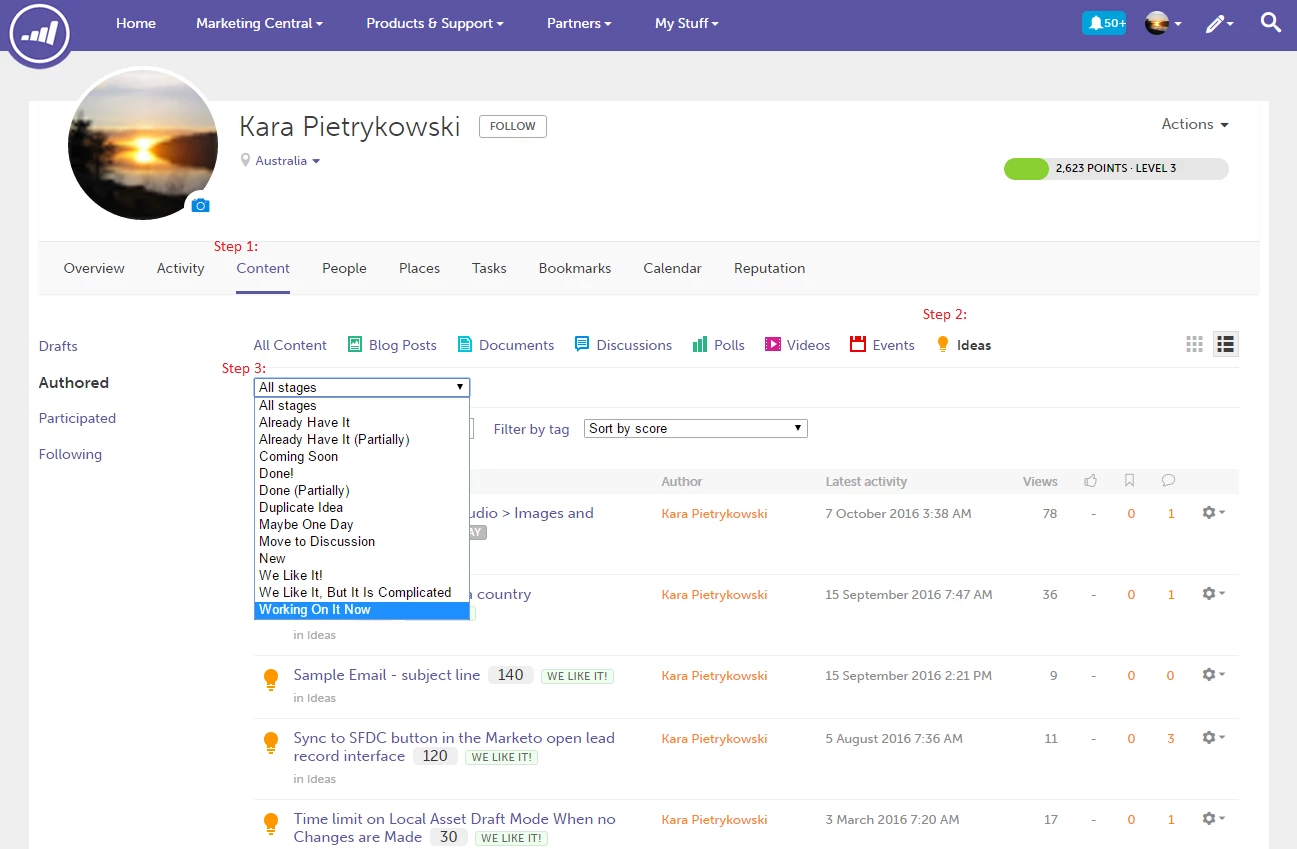Open the Bookmarks tab

(x=575, y=268)
